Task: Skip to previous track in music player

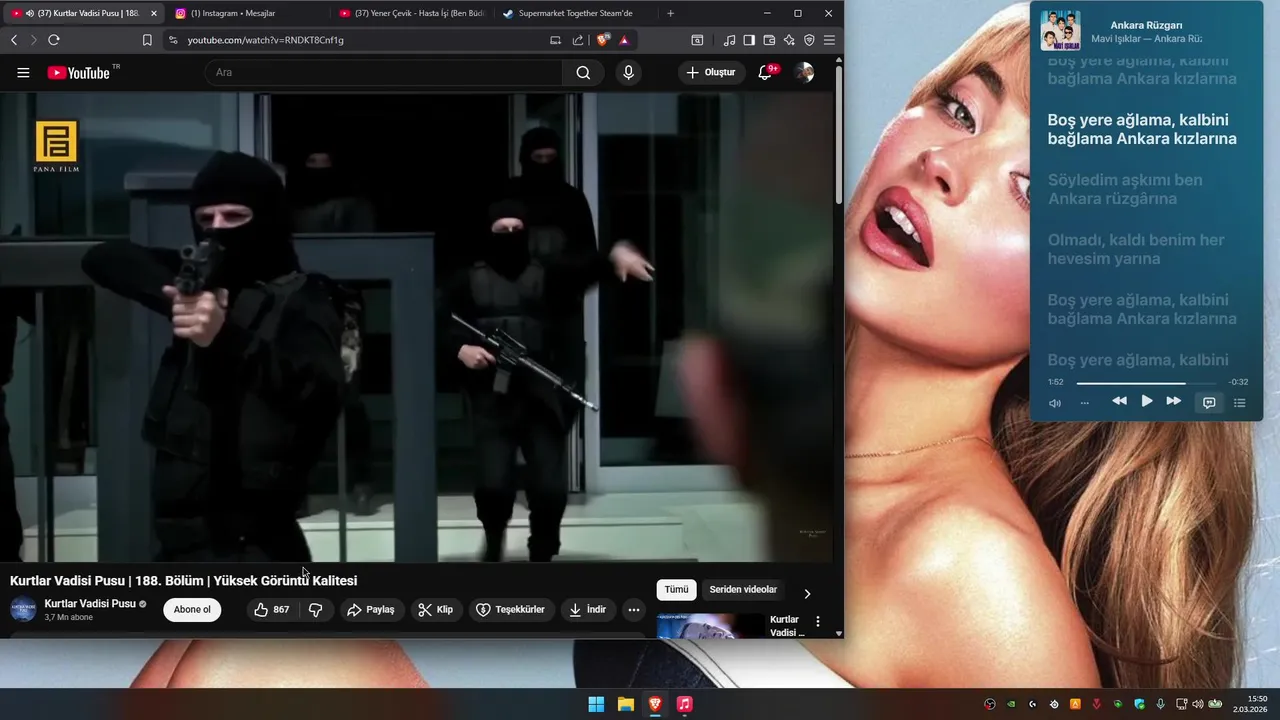Action: [x=1119, y=401]
